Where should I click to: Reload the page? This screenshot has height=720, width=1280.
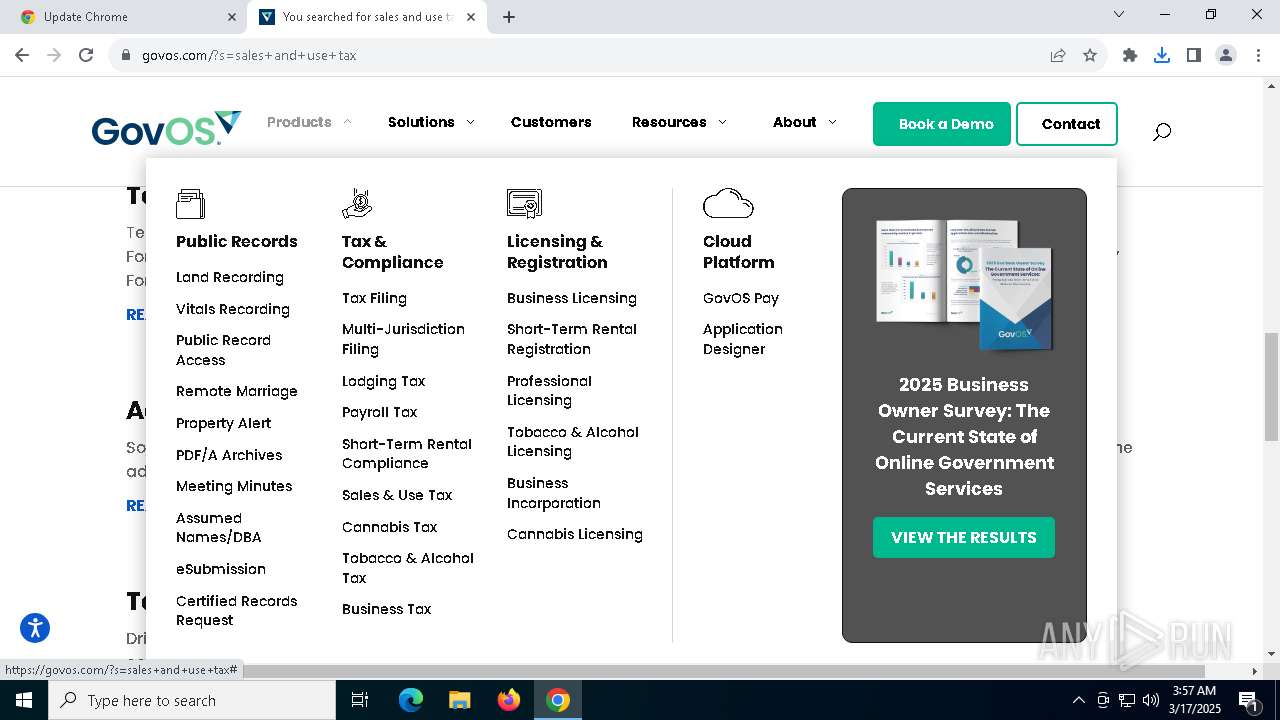coord(86,55)
